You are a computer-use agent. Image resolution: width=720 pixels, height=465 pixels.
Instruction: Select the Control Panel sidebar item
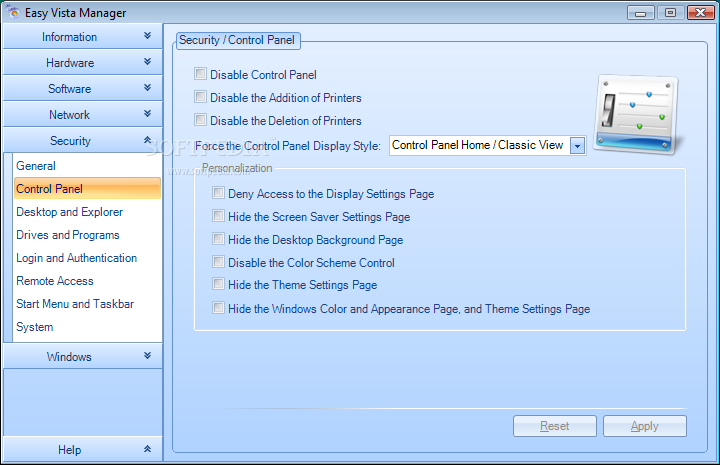coord(87,189)
